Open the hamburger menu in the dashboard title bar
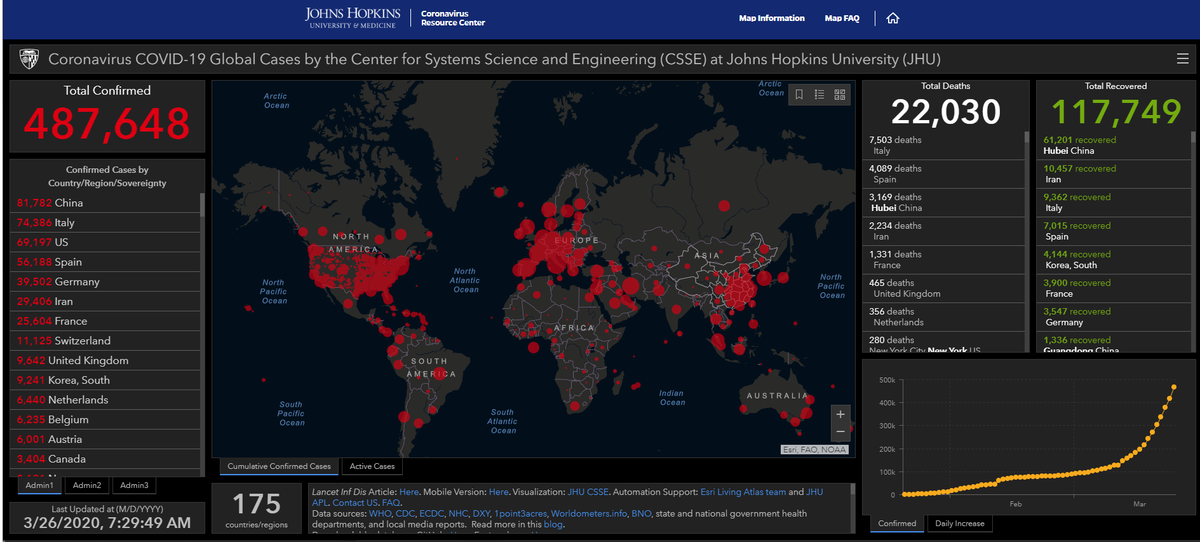1200x542 pixels. (1183, 59)
